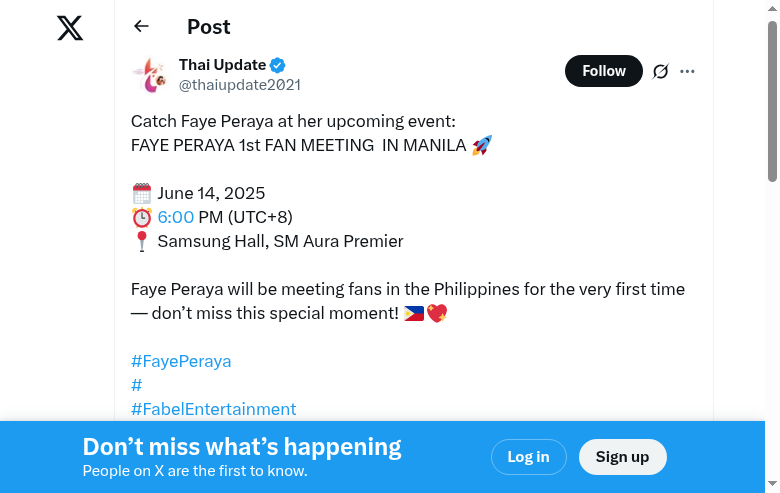
Task: Open the #FabelEntertainment hashtag
Action: pos(213,409)
